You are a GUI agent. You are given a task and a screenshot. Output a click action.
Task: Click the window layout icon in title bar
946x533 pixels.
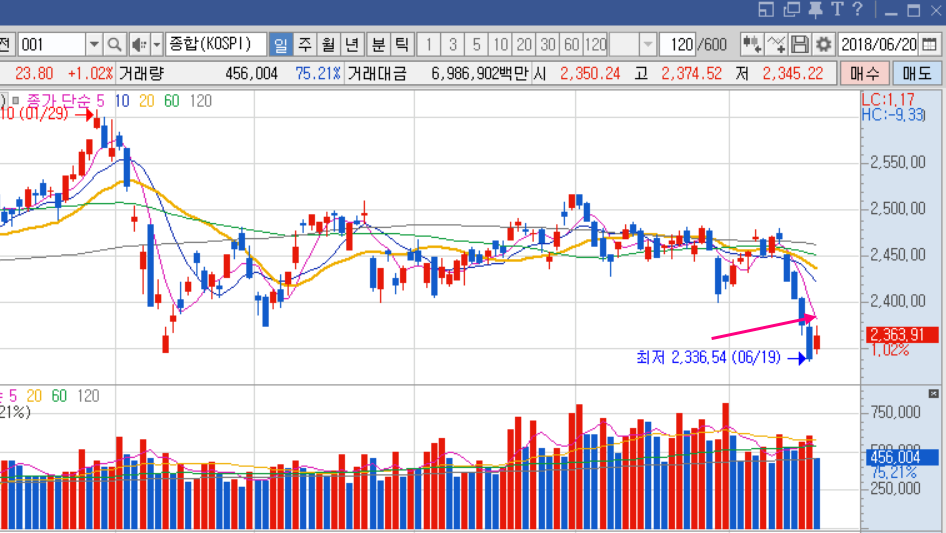(766, 9)
